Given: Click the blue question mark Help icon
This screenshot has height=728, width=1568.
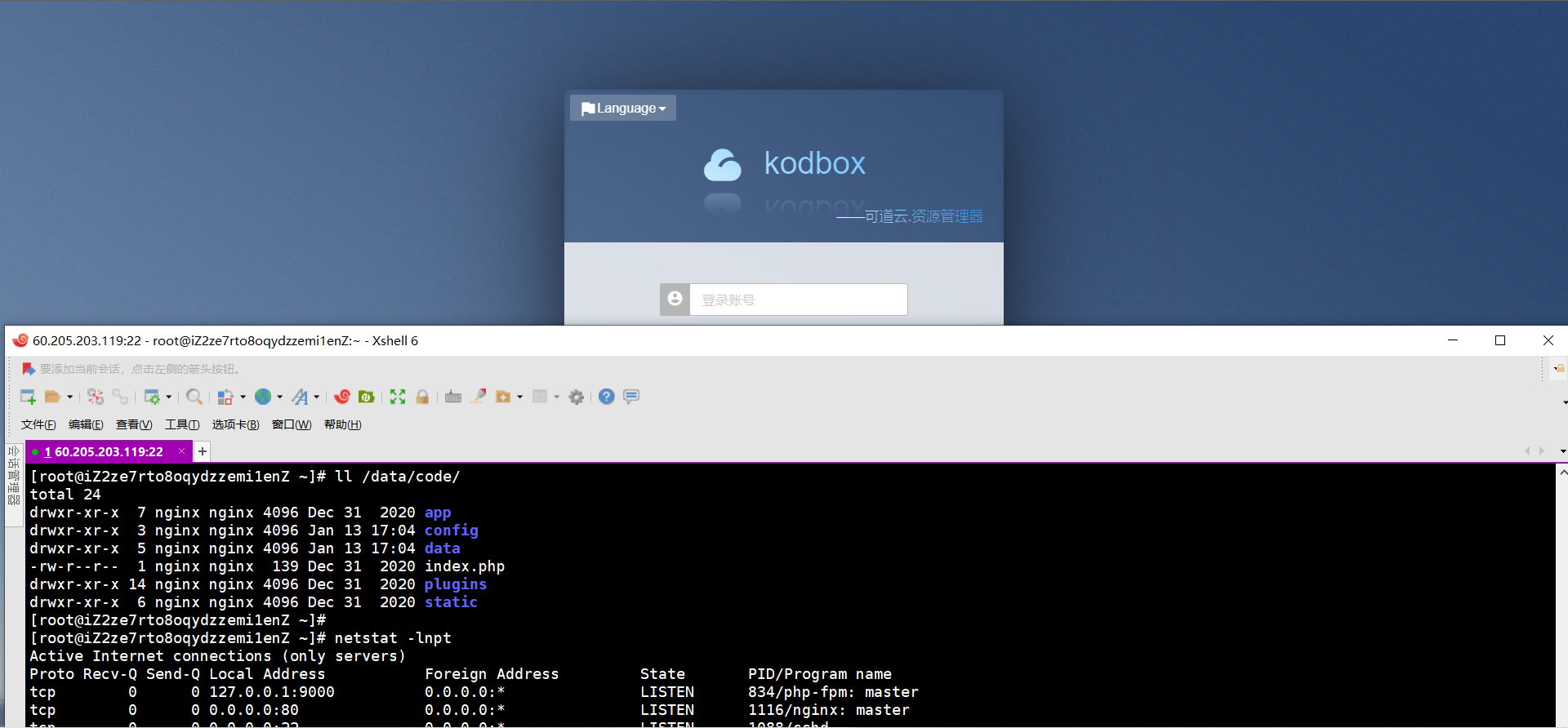Looking at the screenshot, I should (x=606, y=397).
